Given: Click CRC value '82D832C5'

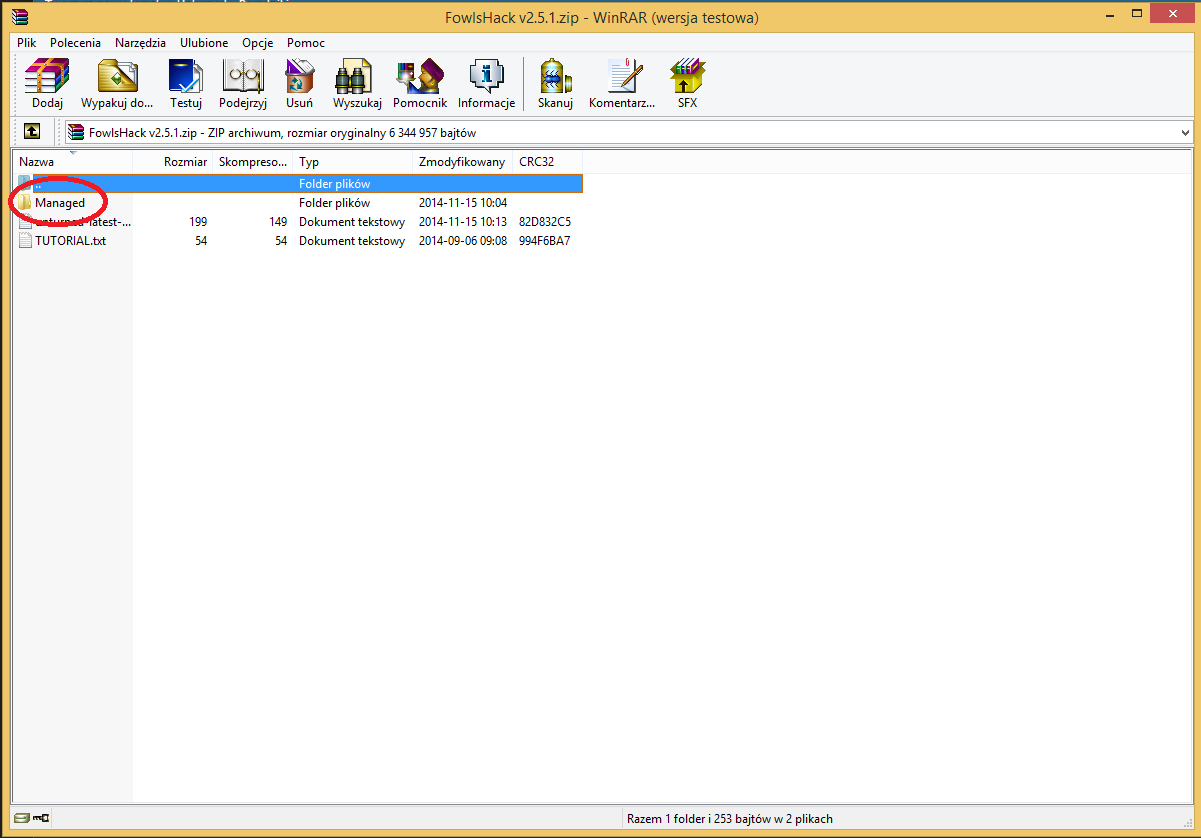Looking at the screenshot, I should click(545, 222).
